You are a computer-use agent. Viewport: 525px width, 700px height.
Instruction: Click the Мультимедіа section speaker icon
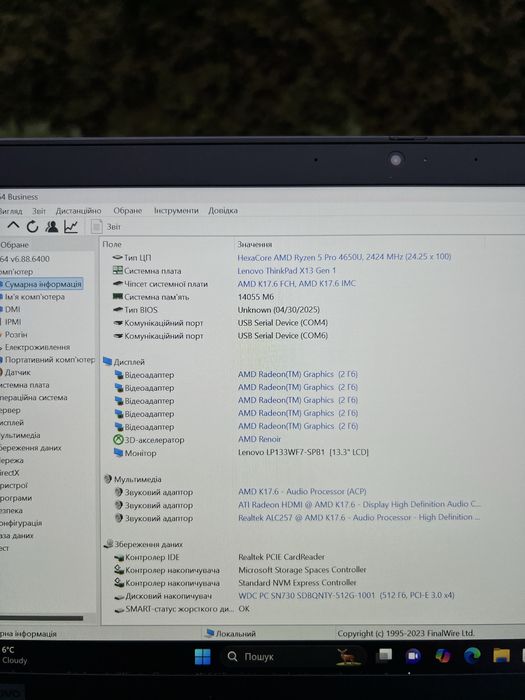click(x=108, y=479)
